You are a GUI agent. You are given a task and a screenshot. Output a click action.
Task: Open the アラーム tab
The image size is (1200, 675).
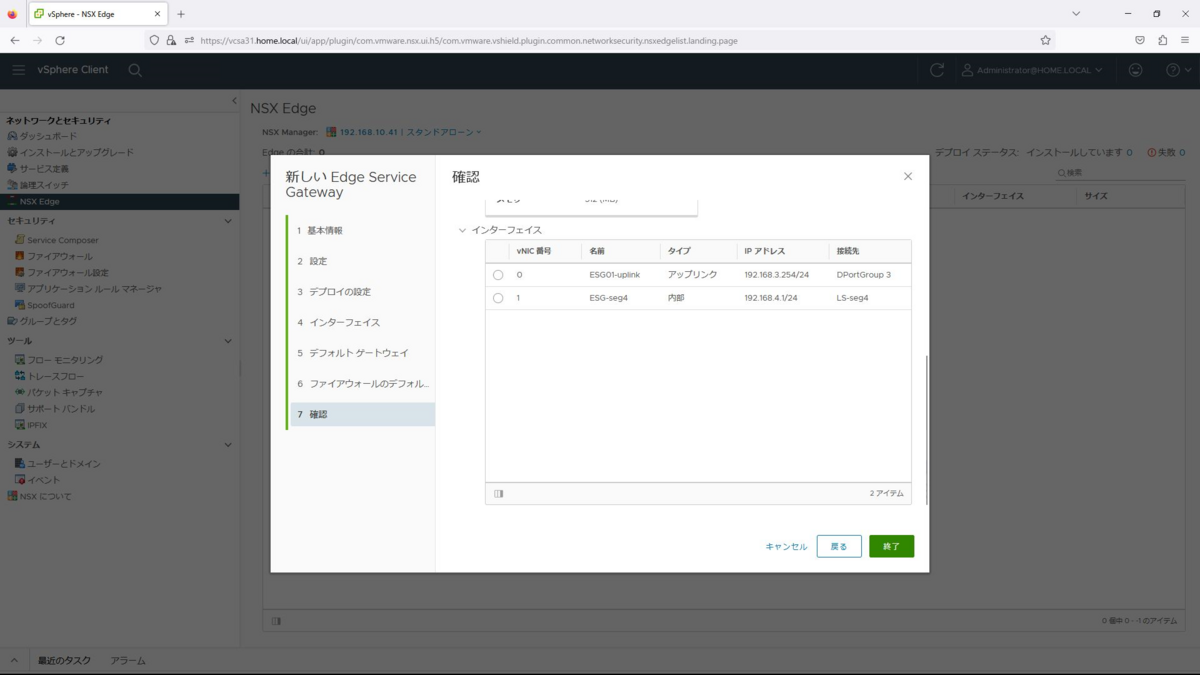pos(128,661)
